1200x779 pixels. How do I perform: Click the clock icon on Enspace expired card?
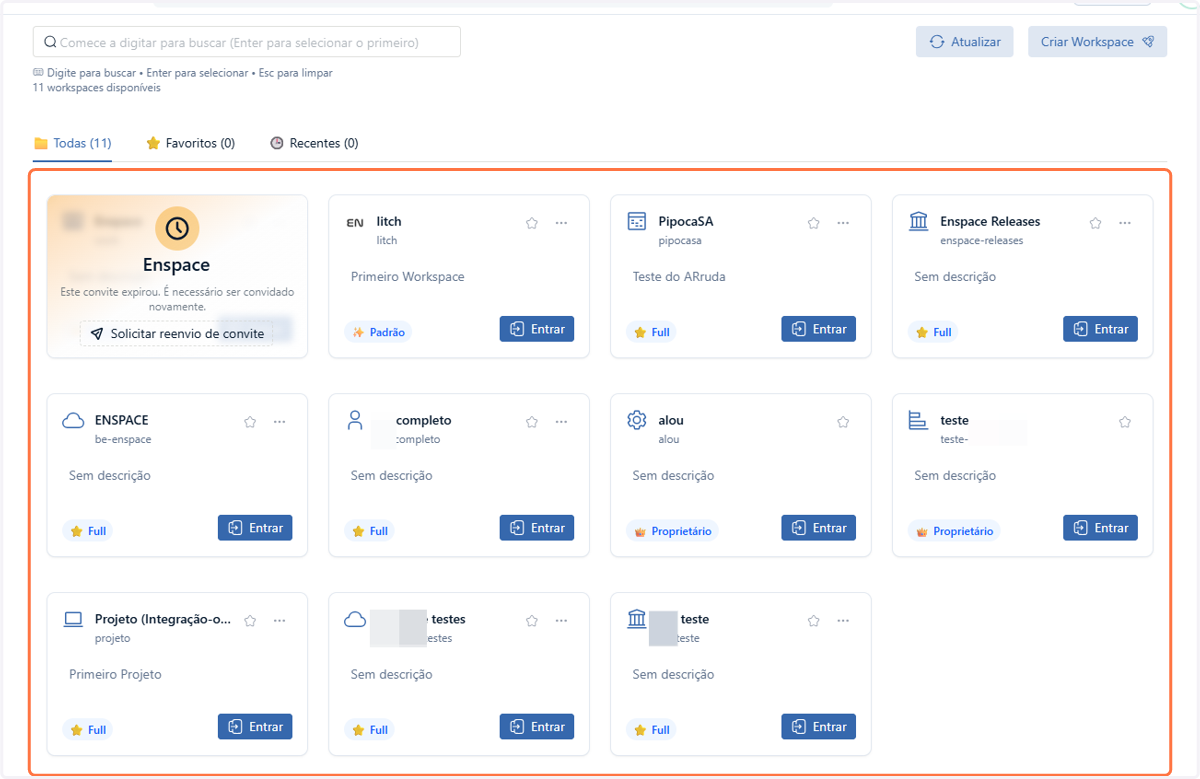pyautogui.click(x=177, y=229)
